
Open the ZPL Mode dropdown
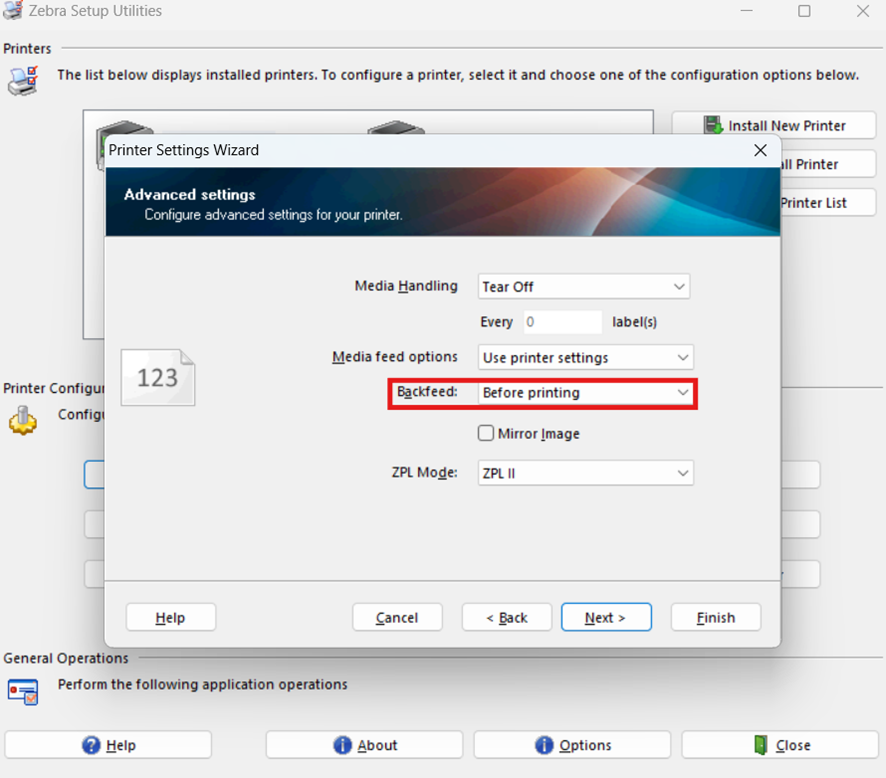coord(585,473)
